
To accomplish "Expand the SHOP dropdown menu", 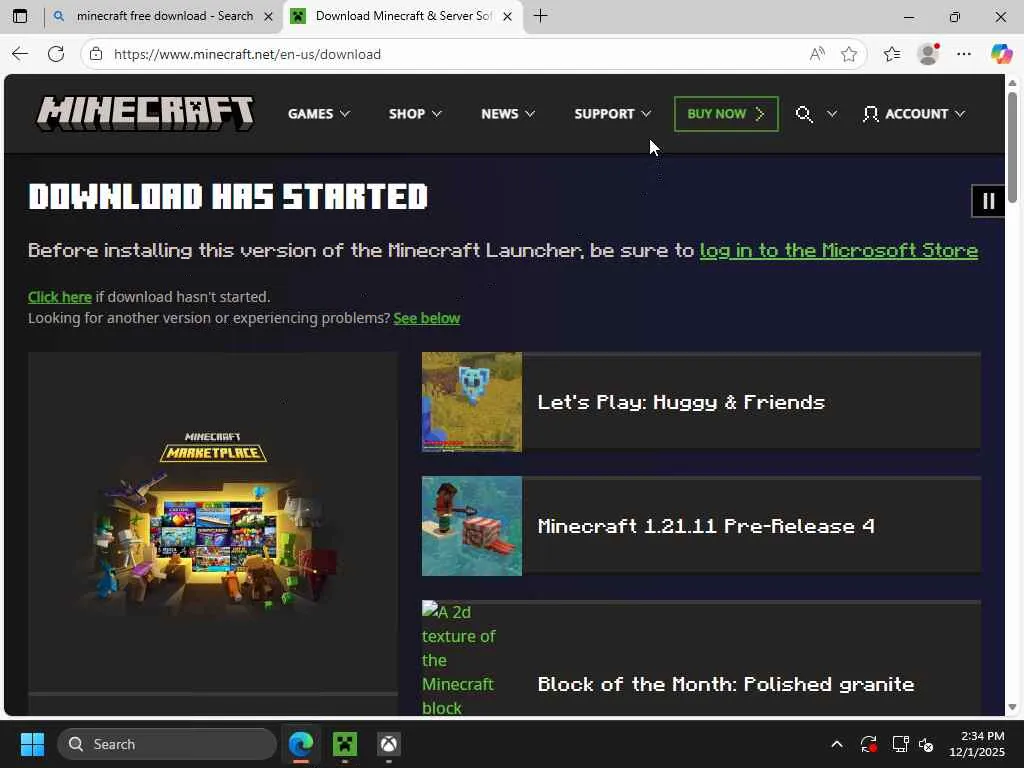I will coord(415,114).
